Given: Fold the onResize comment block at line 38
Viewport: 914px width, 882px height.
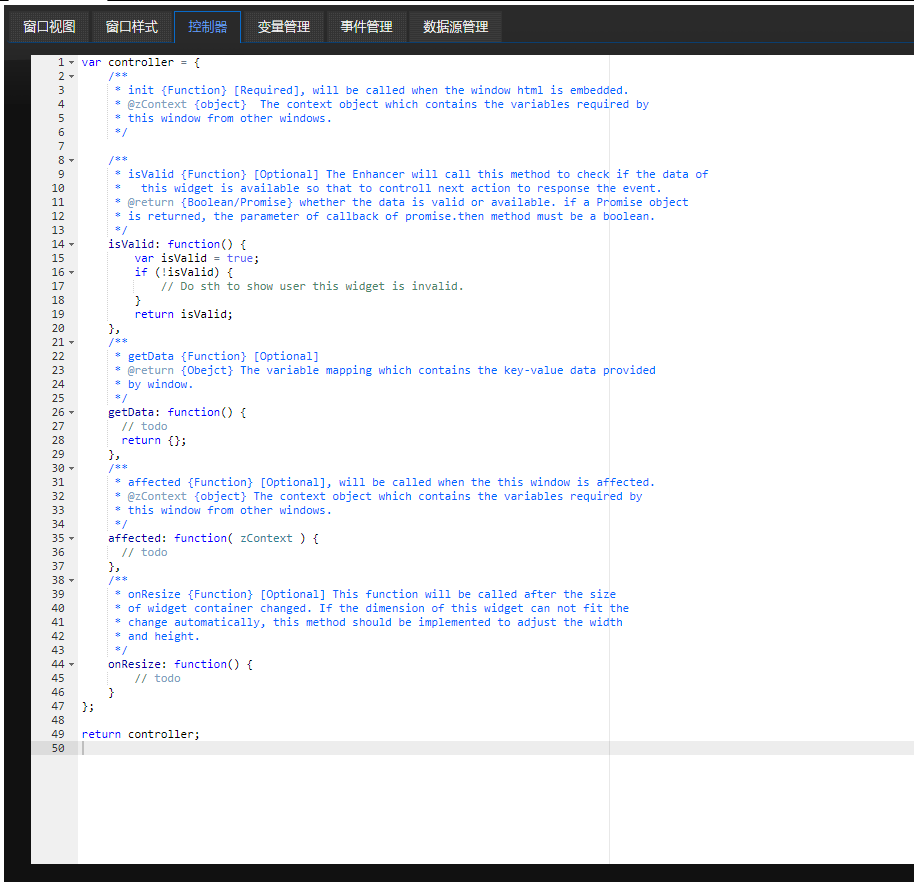Looking at the screenshot, I should pyautogui.click(x=72, y=580).
